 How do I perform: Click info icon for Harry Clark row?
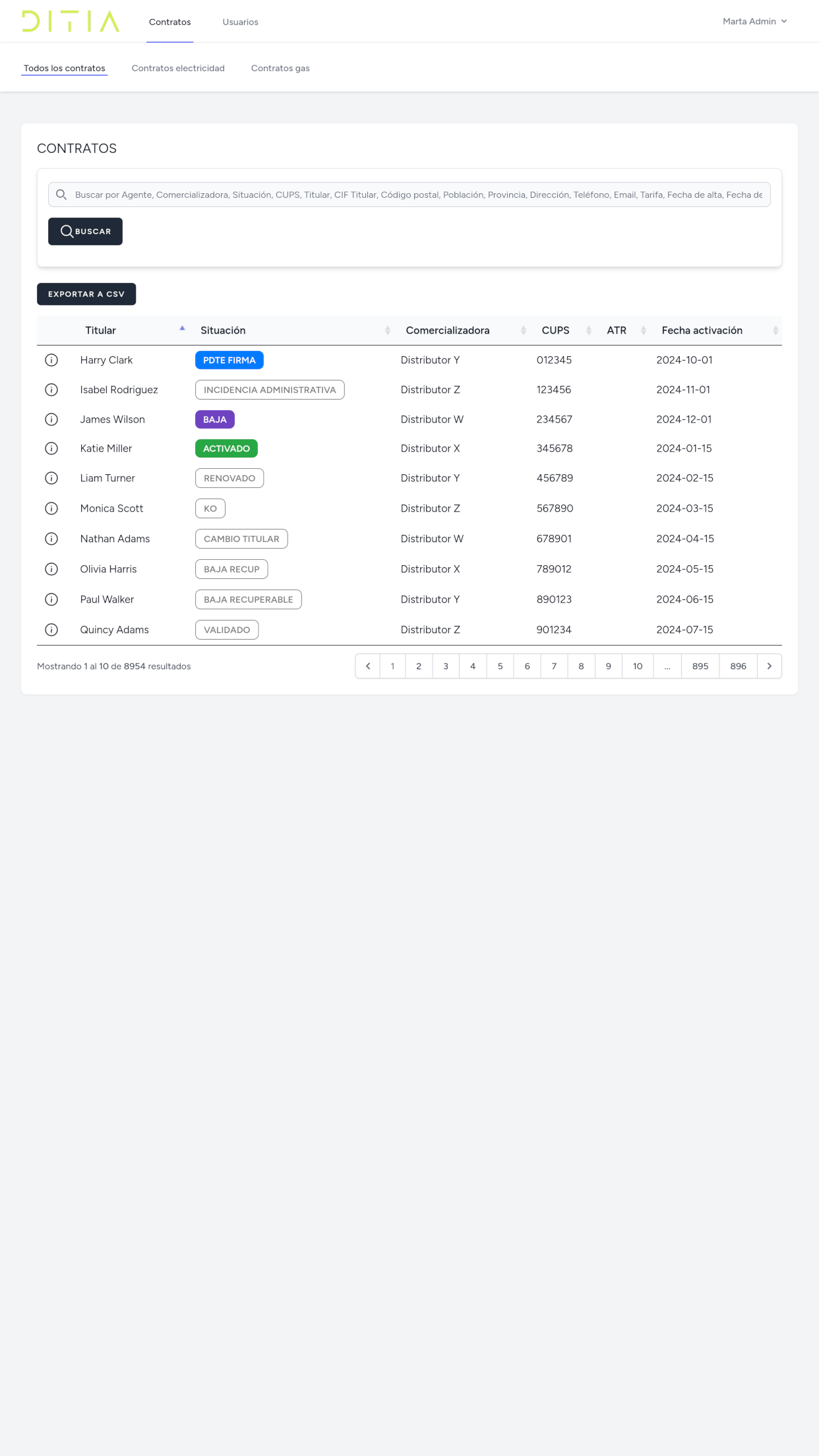[51, 360]
